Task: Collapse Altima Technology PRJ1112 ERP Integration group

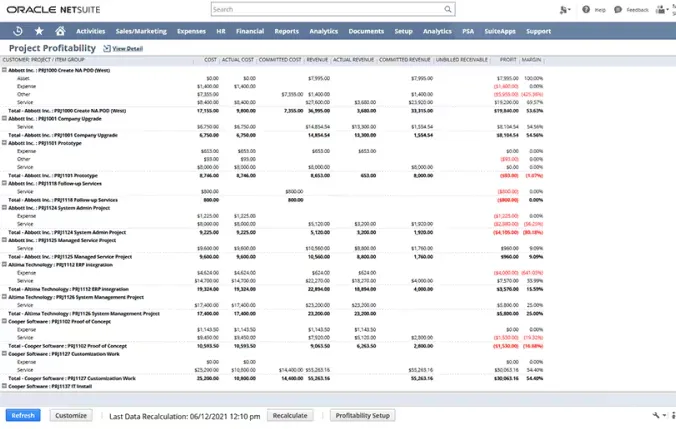Action: [4, 264]
